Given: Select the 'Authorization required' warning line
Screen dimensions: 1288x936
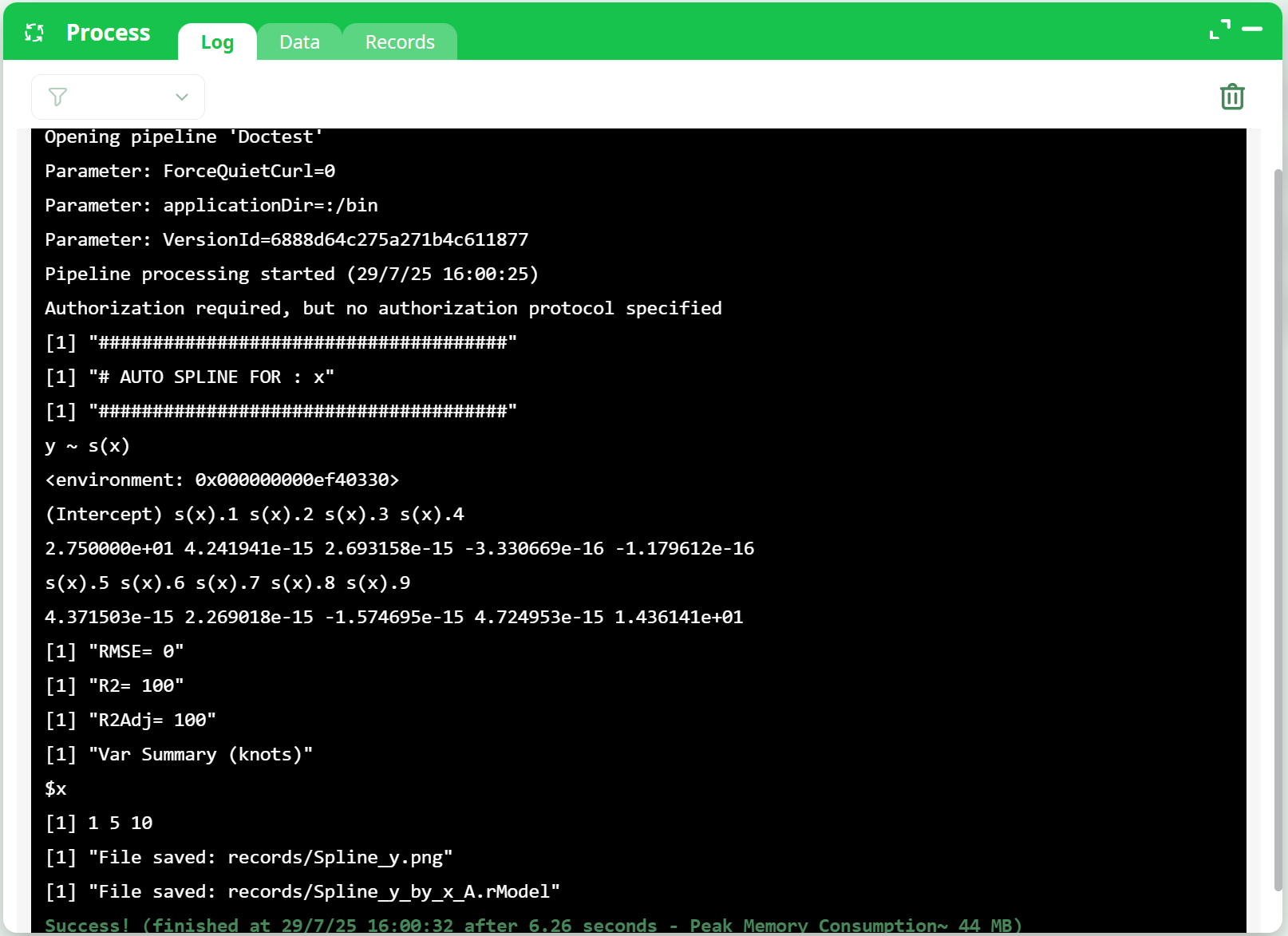Looking at the screenshot, I should [x=383, y=309].
